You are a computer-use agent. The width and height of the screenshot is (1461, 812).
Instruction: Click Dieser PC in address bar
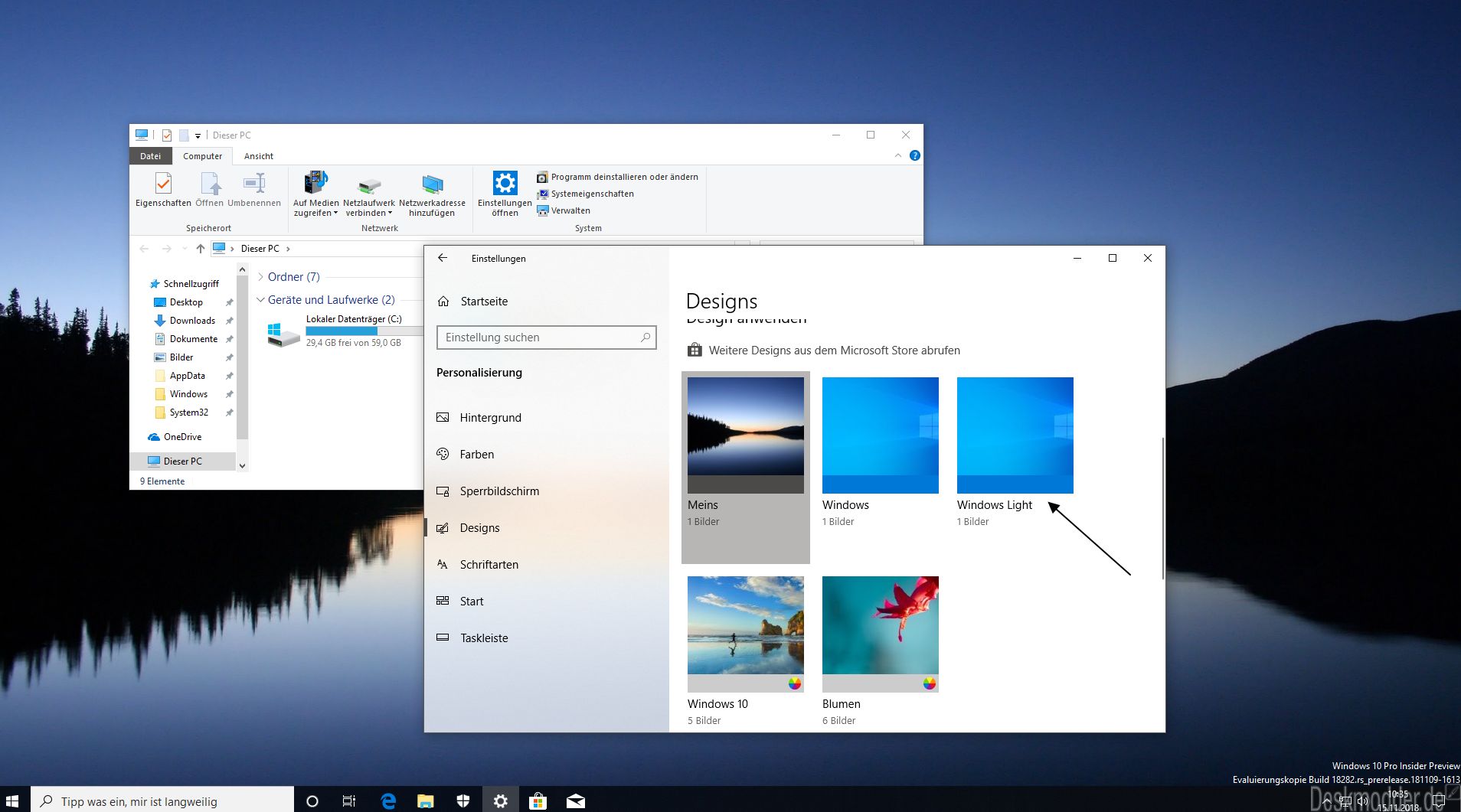click(260, 249)
